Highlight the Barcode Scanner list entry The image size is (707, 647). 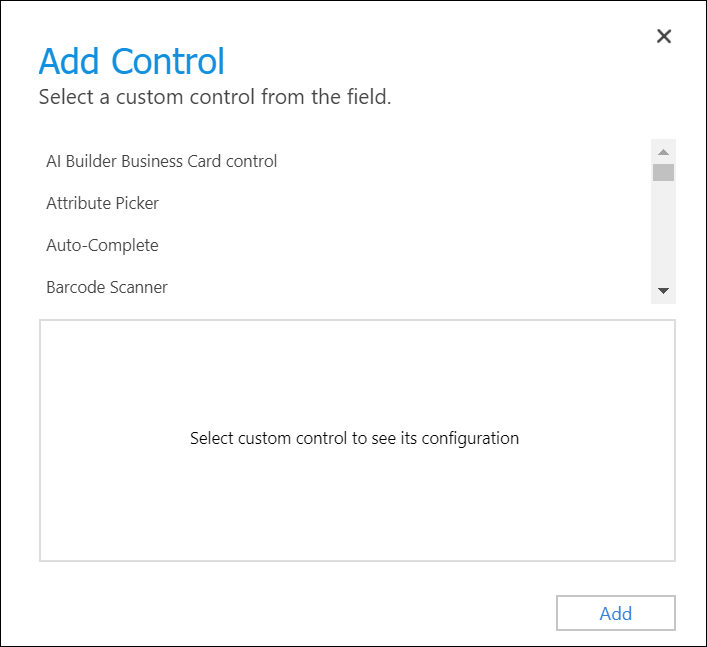pyautogui.click(x=345, y=287)
